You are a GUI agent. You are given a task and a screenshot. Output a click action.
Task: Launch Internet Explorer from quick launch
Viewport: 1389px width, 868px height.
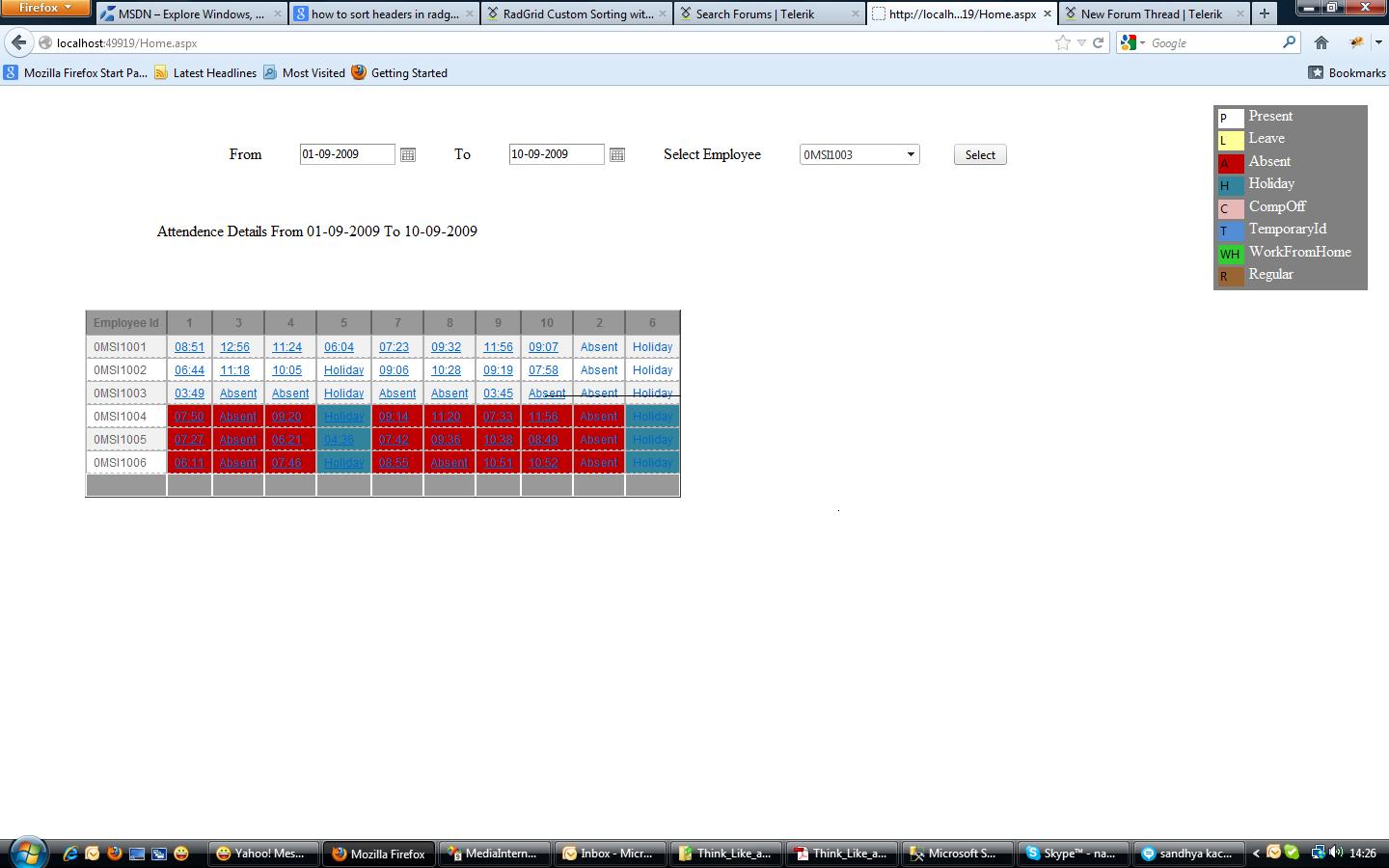tap(69, 854)
